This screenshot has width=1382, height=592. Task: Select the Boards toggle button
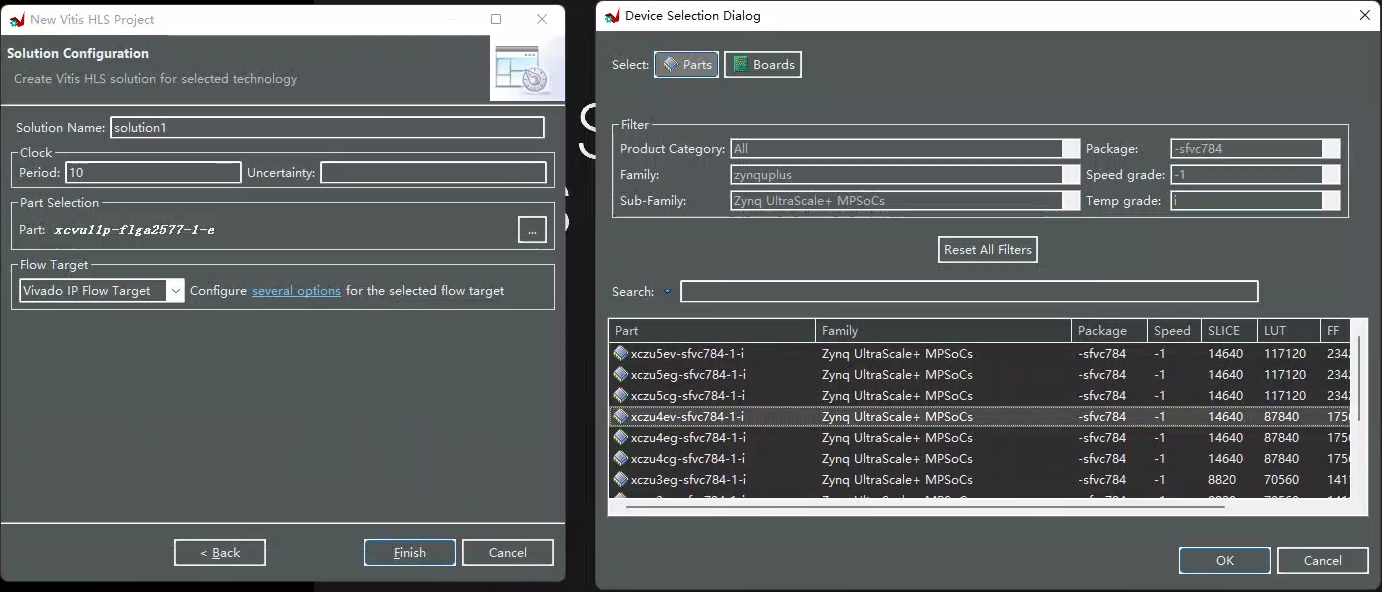(763, 64)
